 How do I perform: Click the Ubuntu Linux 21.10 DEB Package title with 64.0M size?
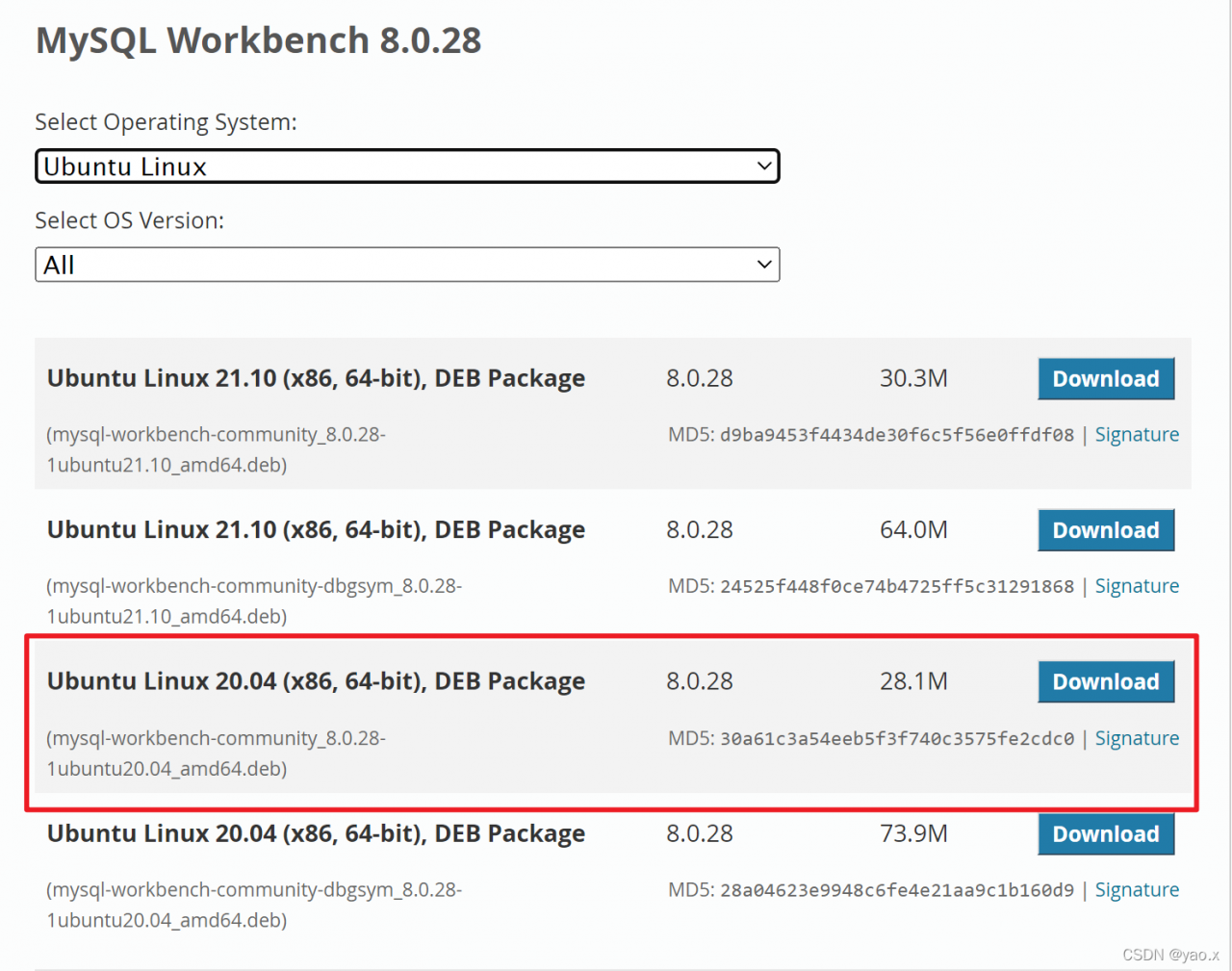tap(316, 529)
